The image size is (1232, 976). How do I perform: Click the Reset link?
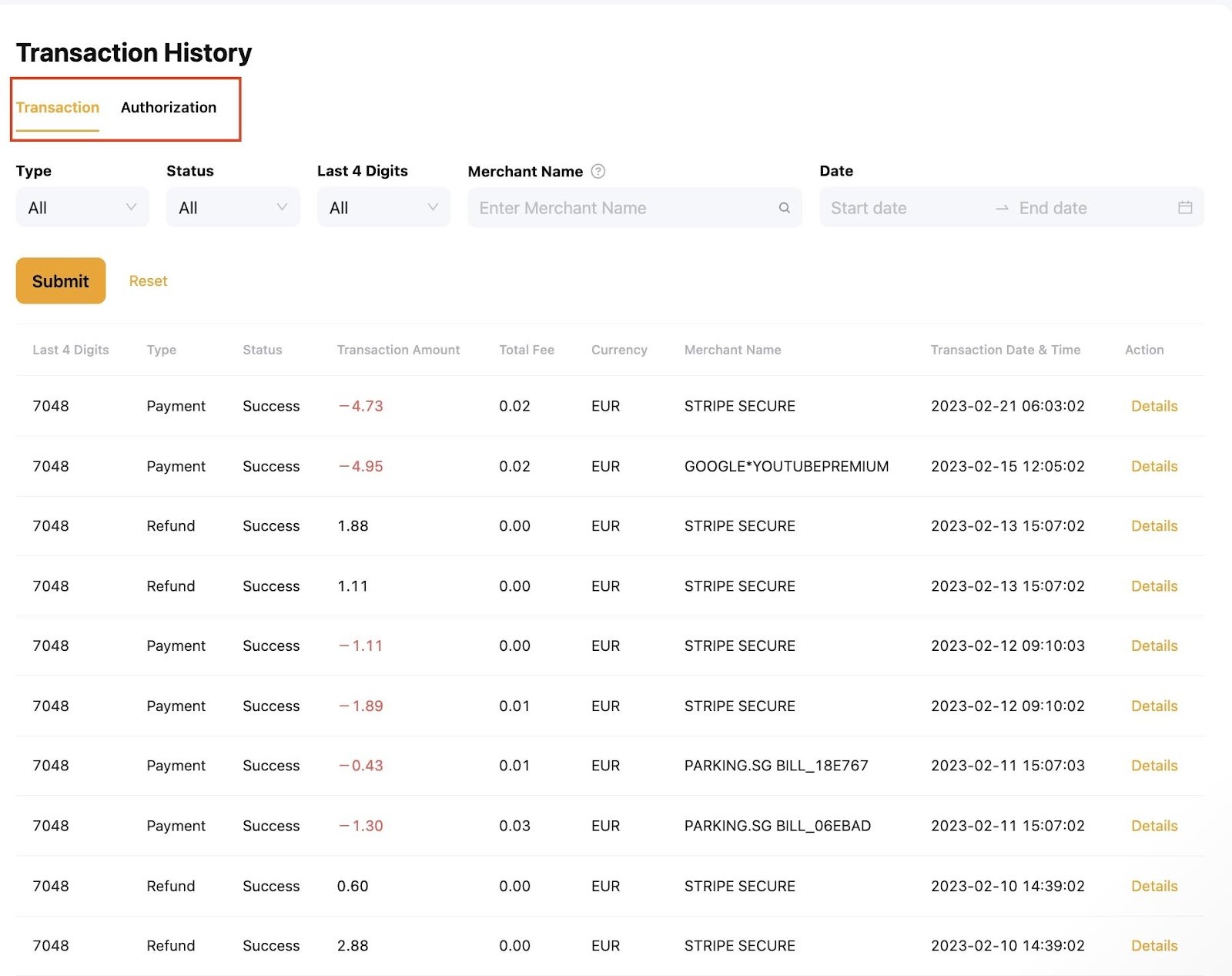[x=148, y=281]
